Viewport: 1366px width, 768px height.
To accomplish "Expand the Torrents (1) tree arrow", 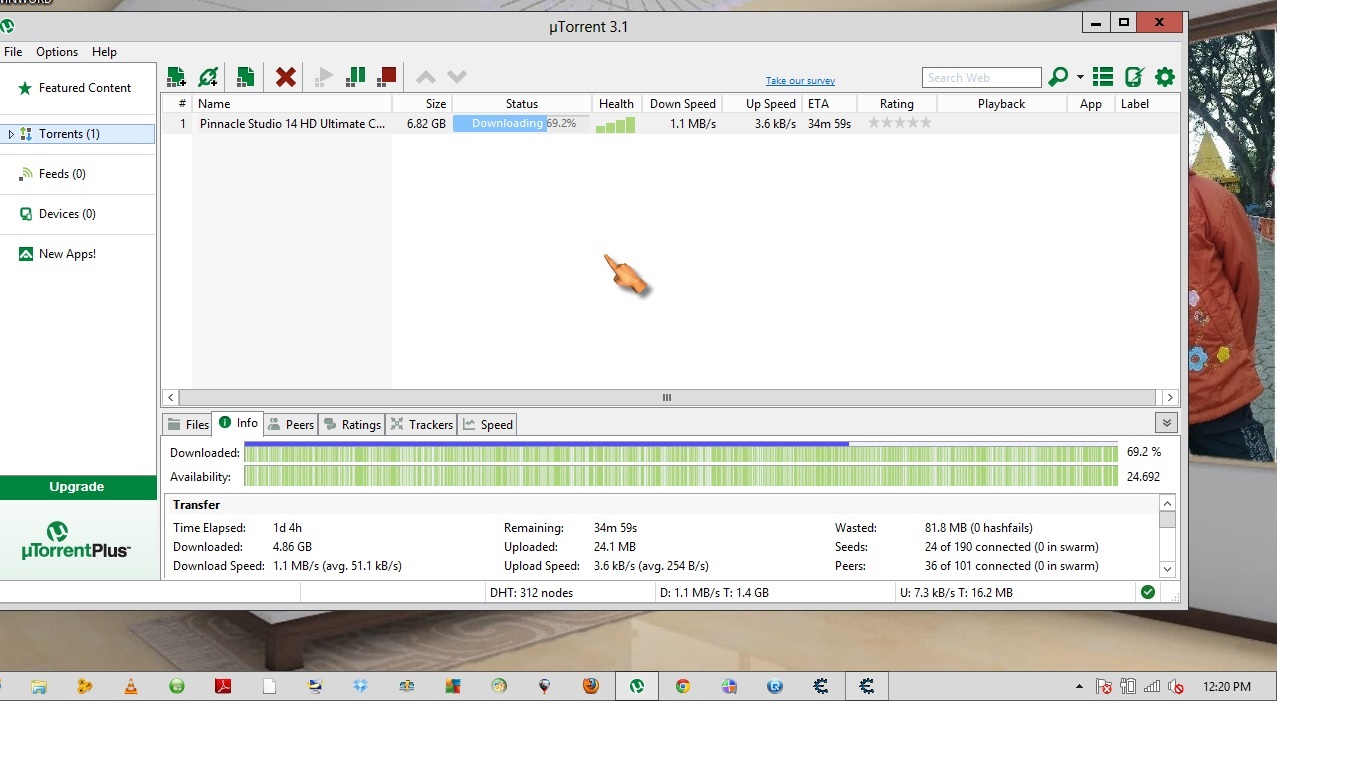I will [11, 134].
